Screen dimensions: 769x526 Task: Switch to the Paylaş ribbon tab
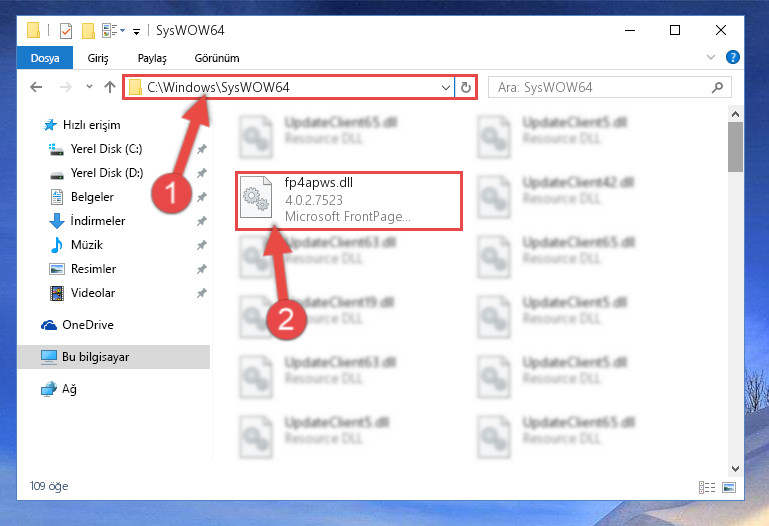[152, 58]
